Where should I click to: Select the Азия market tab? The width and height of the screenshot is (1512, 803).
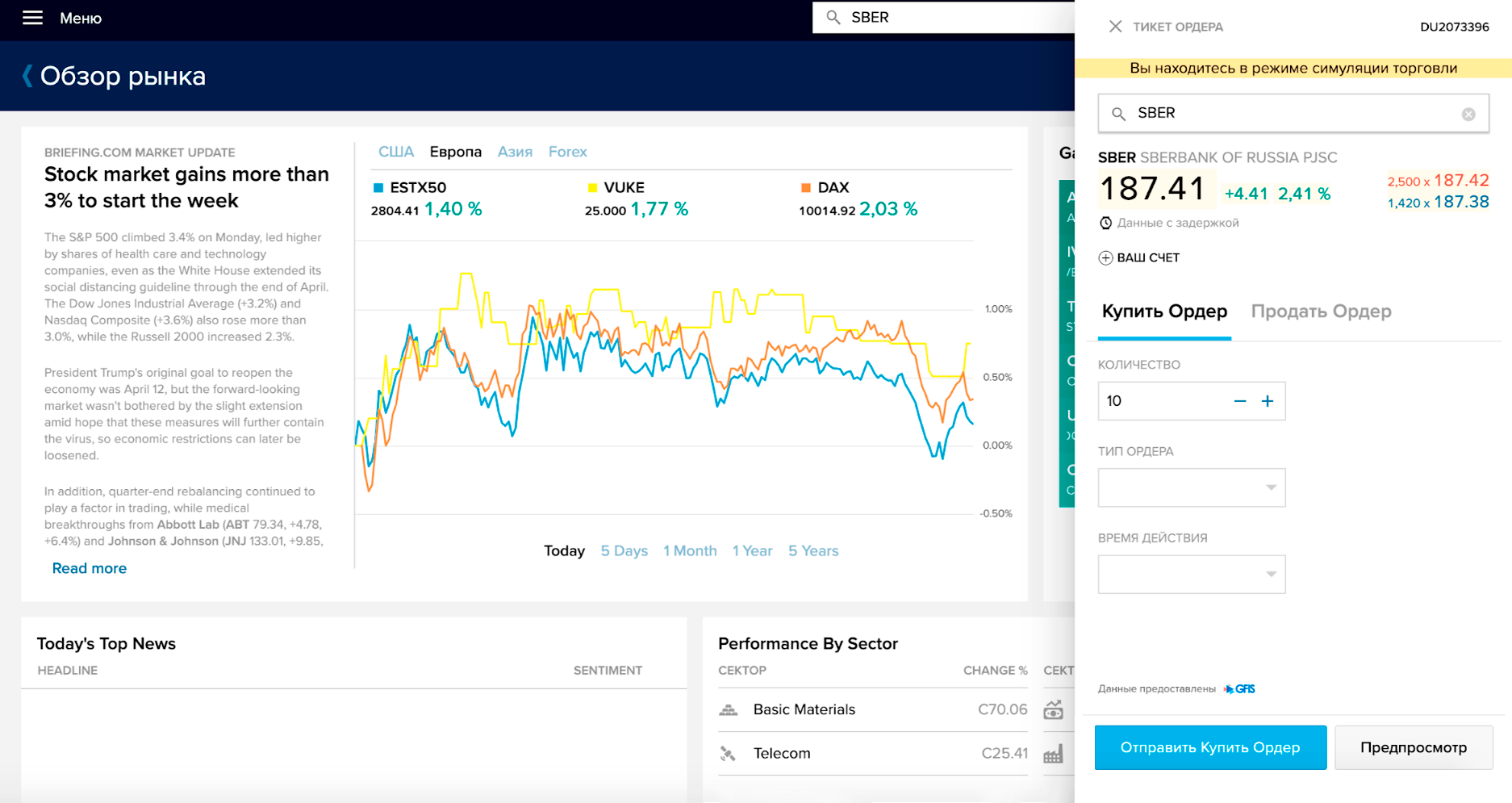pyautogui.click(x=515, y=152)
